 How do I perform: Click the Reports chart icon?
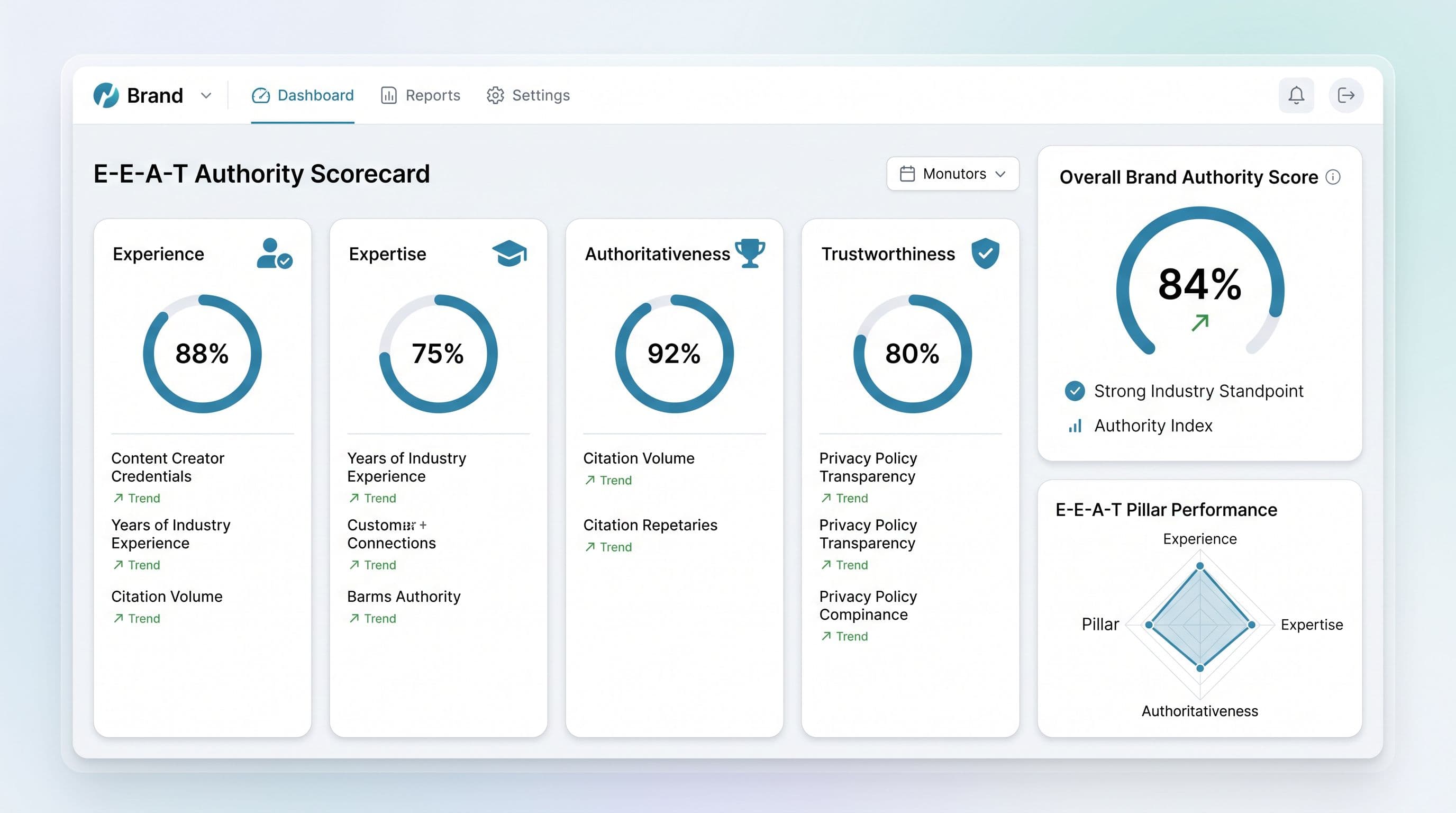389,96
